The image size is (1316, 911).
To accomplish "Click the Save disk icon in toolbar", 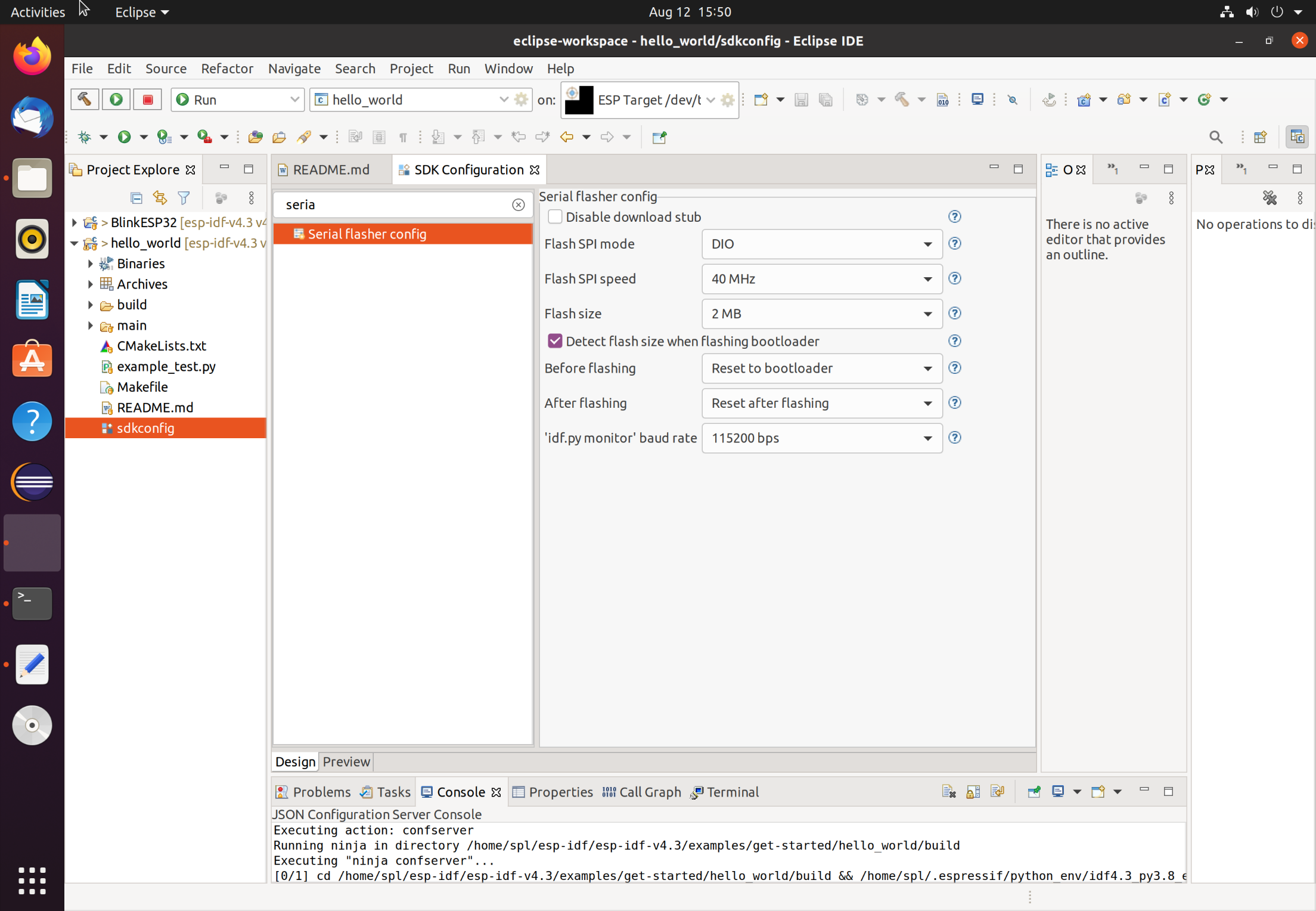I will (801, 100).
